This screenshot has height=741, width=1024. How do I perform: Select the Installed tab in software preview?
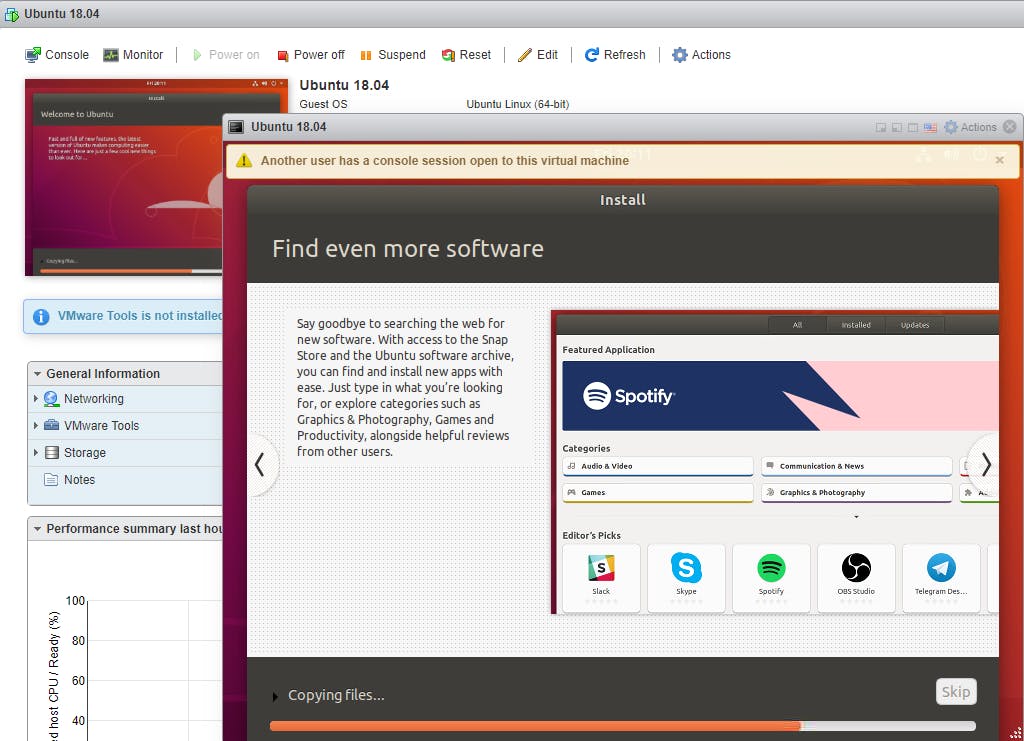click(856, 325)
